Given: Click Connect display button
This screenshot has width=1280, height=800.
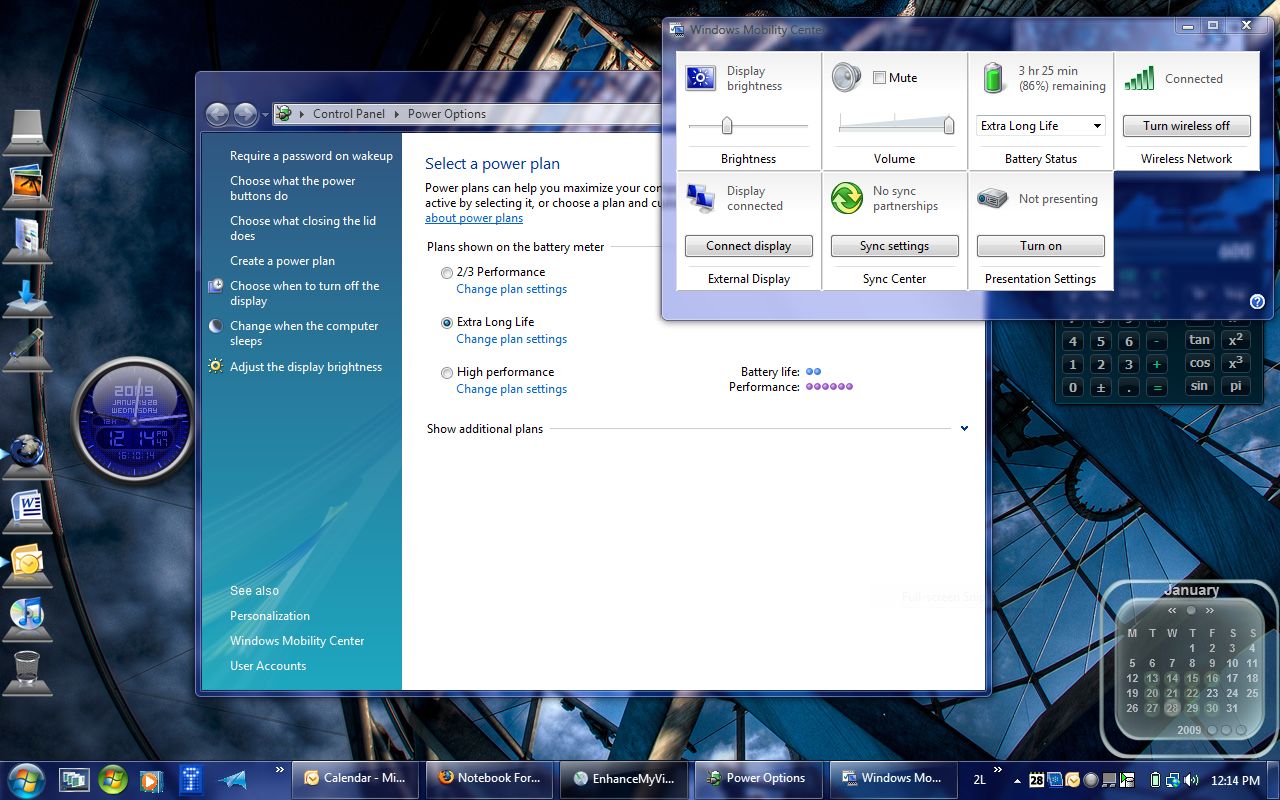Looking at the screenshot, I should click(x=749, y=246).
